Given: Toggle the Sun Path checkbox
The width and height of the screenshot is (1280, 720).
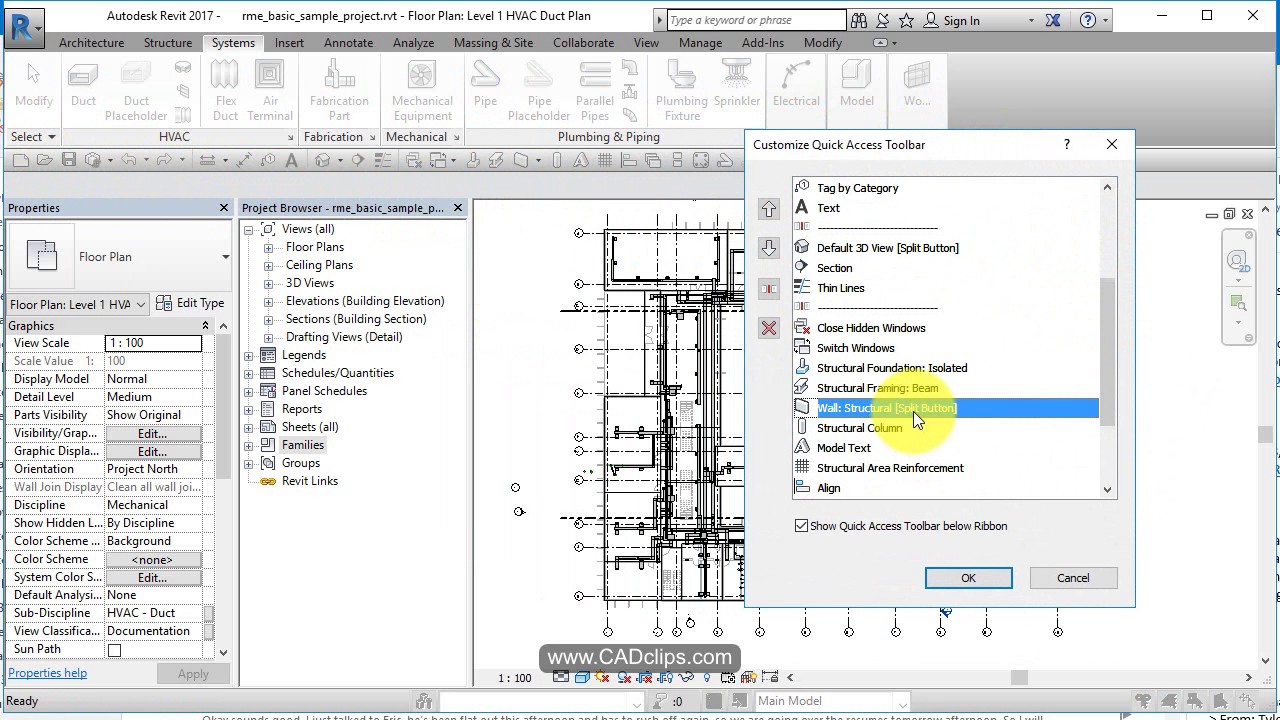Looking at the screenshot, I should [x=114, y=650].
